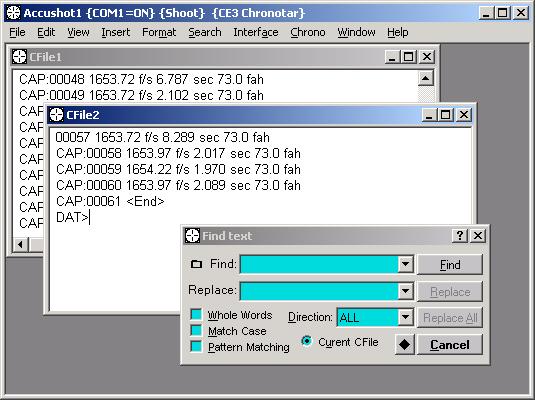The width and height of the screenshot is (535, 400).
Task: Click the CAP:00061 <End> line
Action: click(x=110, y=201)
